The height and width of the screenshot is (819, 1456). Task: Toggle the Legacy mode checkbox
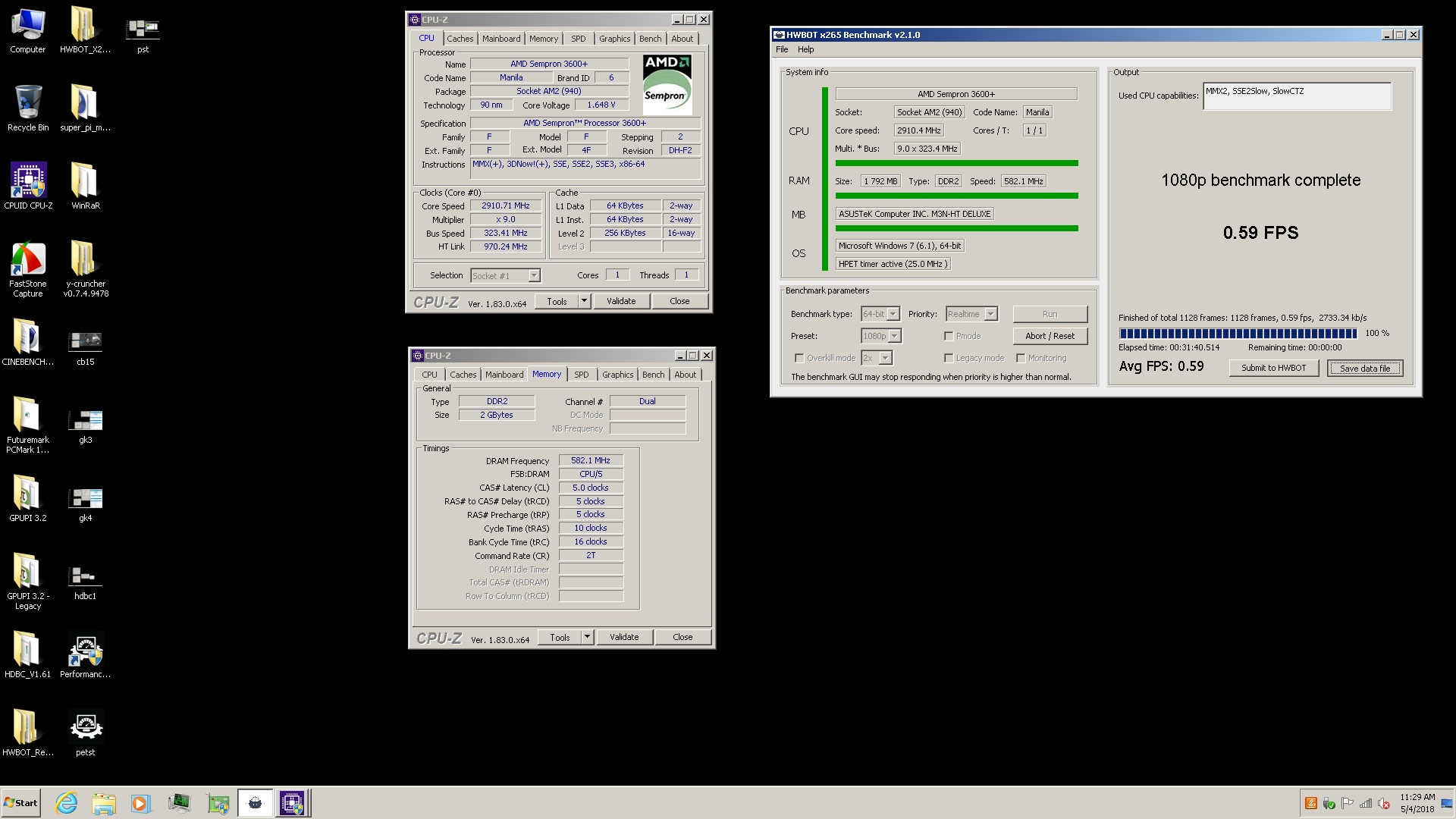(949, 358)
